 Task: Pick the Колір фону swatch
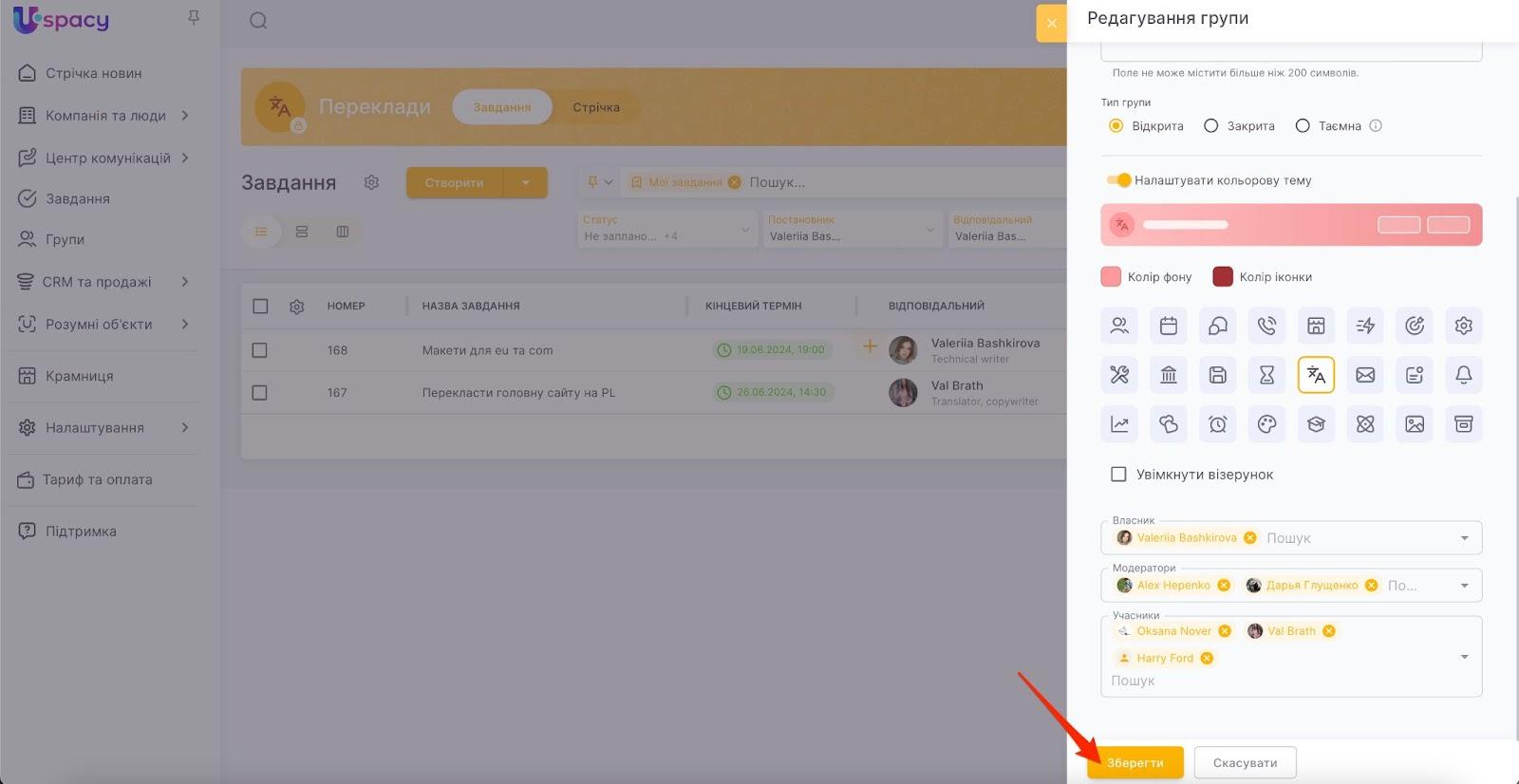click(1111, 276)
